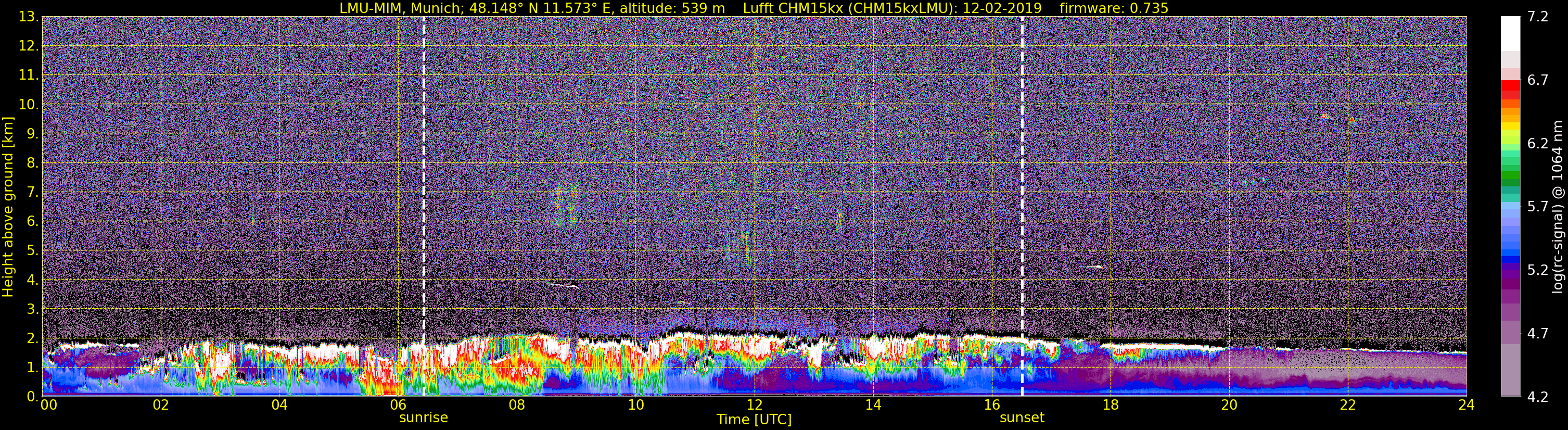Click the '2.' height tick label
The image size is (1568, 430).
click(32, 338)
